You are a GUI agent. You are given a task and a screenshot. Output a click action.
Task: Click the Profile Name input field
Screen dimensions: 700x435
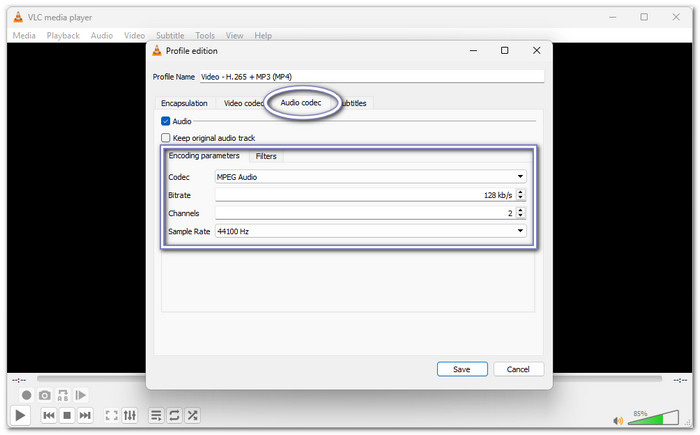(372, 77)
